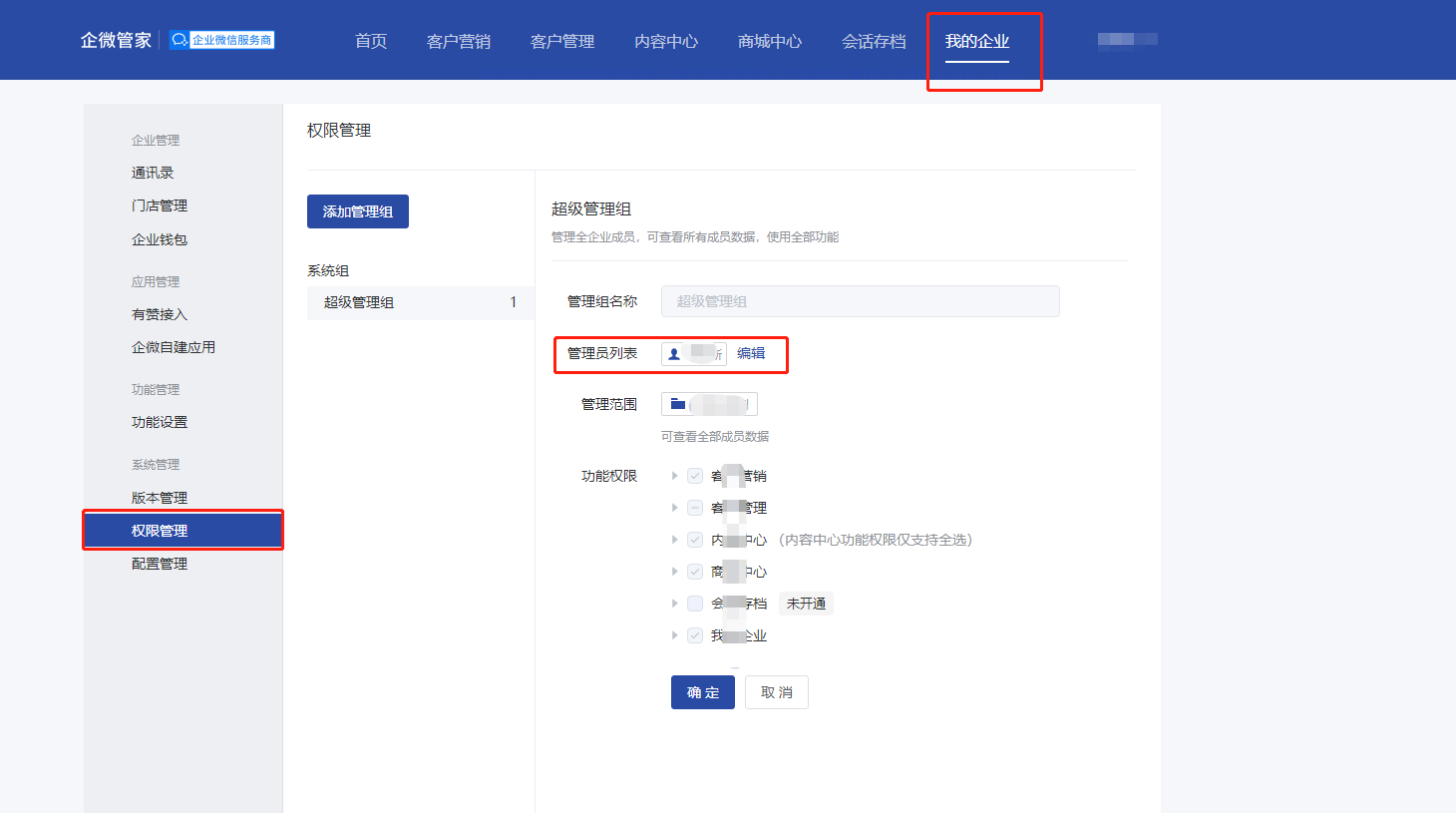Expand the 内容中心 permission tree node
The height and width of the screenshot is (813, 1456).
click(675, 540)
